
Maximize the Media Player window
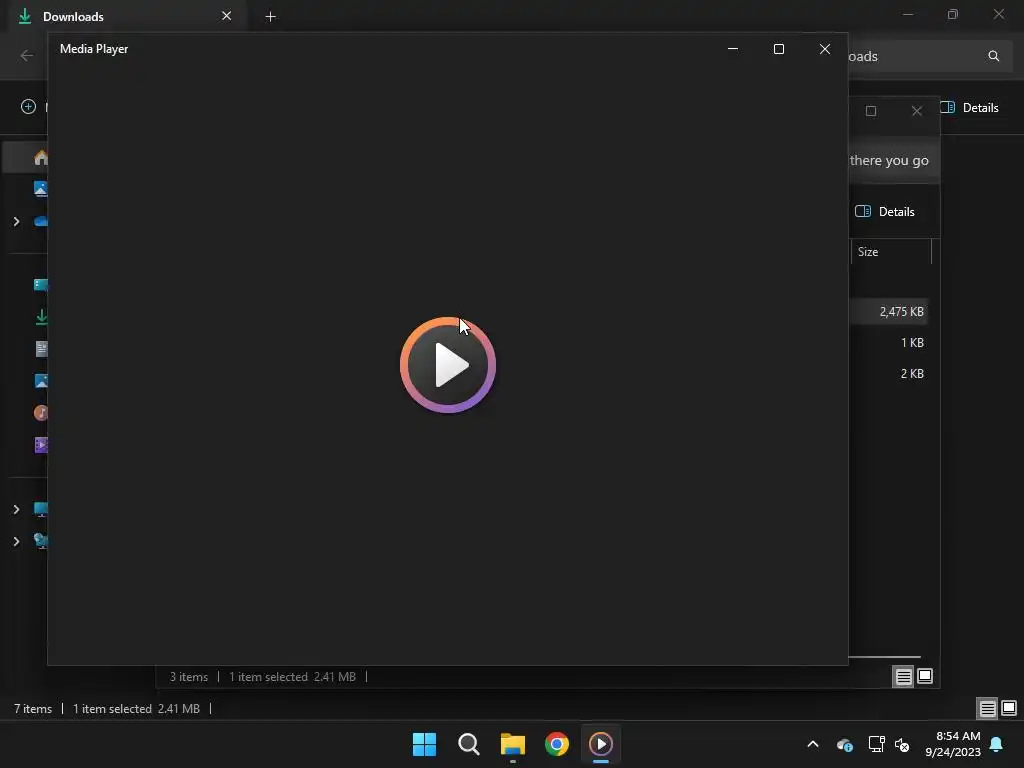(778, 49)
